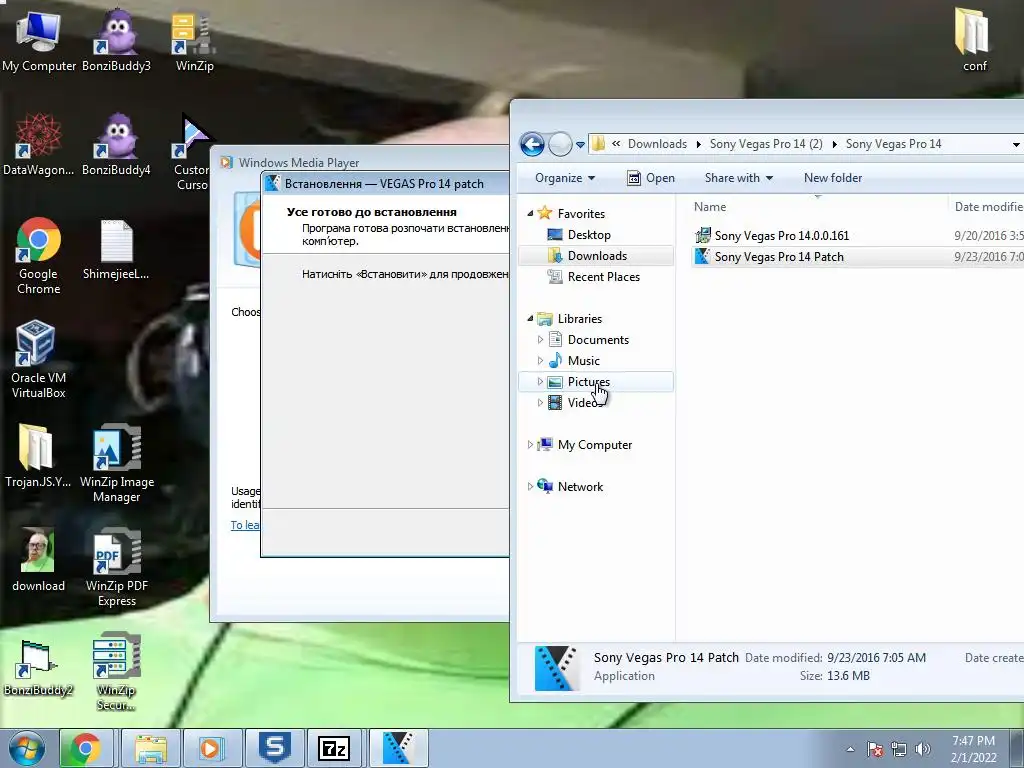The image size is (1024, 768).
Task: Expand Network in navigation pane
Action: pyautogui.click(x=530, y=487)
